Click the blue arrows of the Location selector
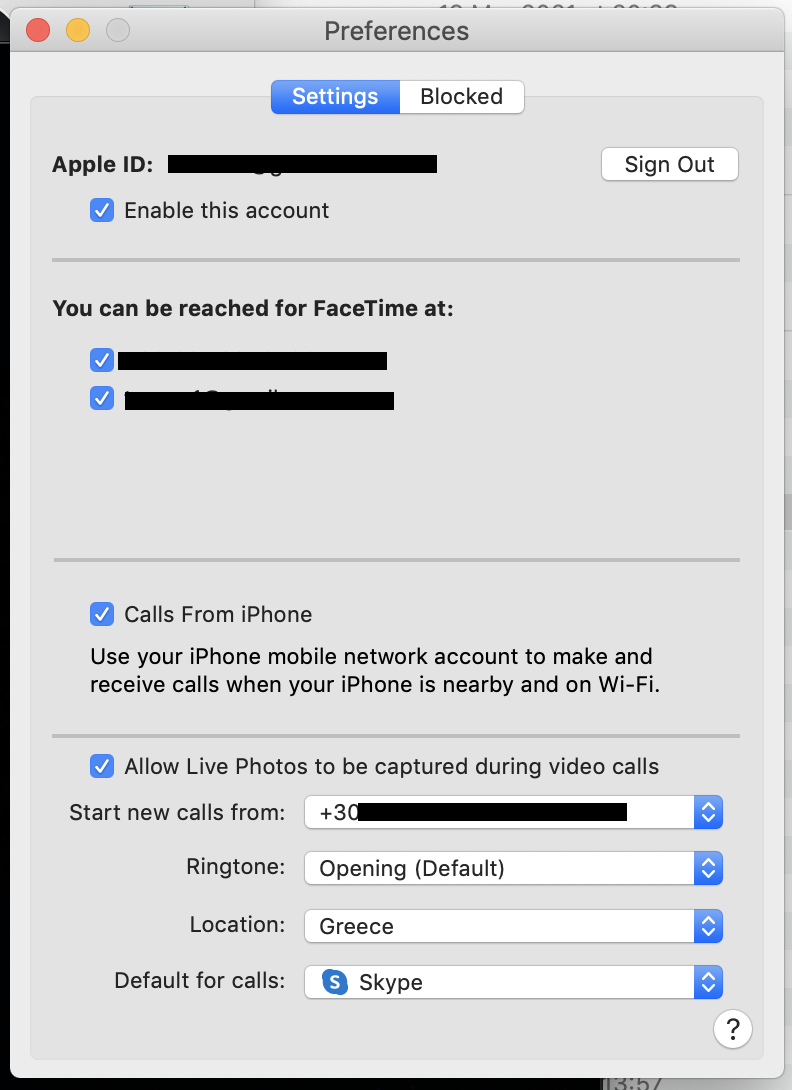 708,926
